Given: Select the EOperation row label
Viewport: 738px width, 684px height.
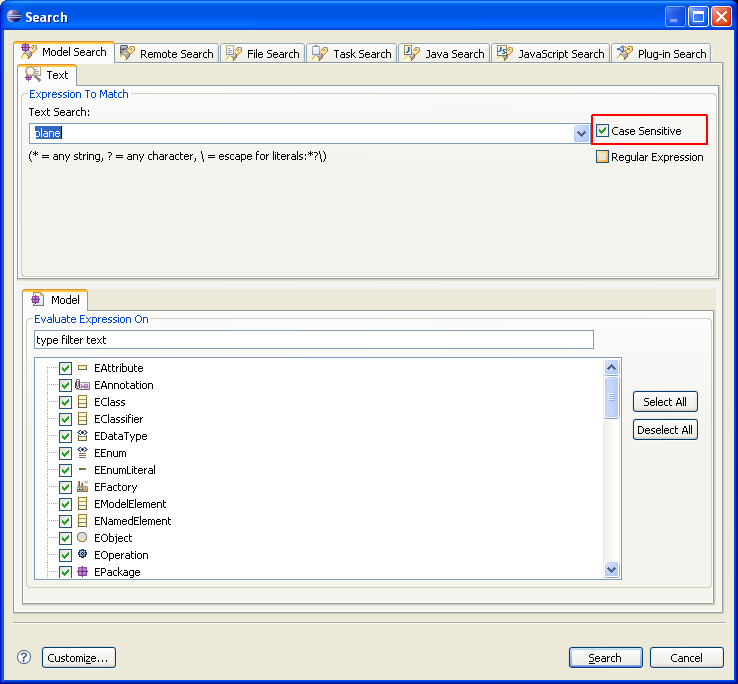Looking at the screenshot, I should coord(121,555).
